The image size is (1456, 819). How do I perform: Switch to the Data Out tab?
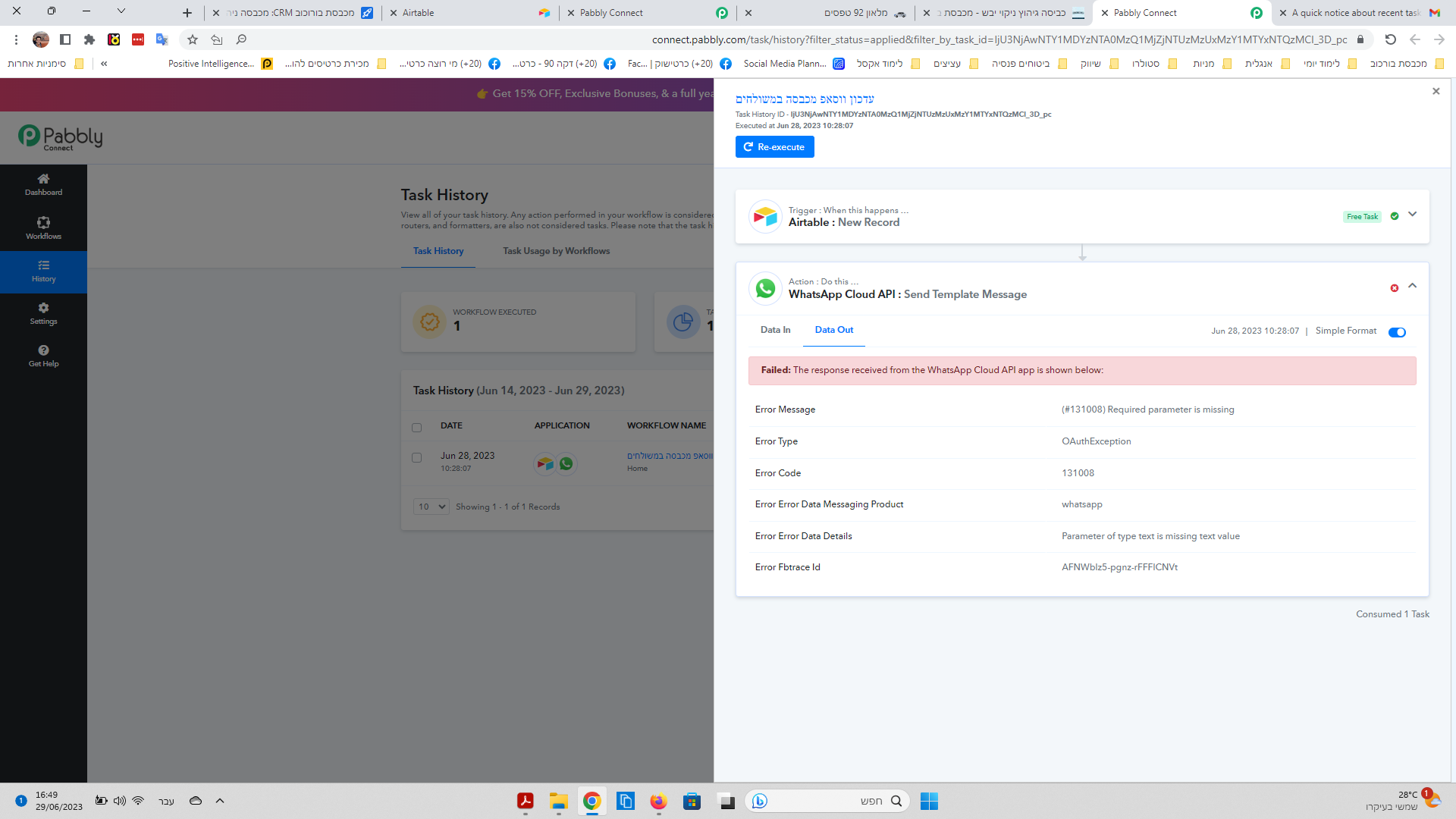833,330
